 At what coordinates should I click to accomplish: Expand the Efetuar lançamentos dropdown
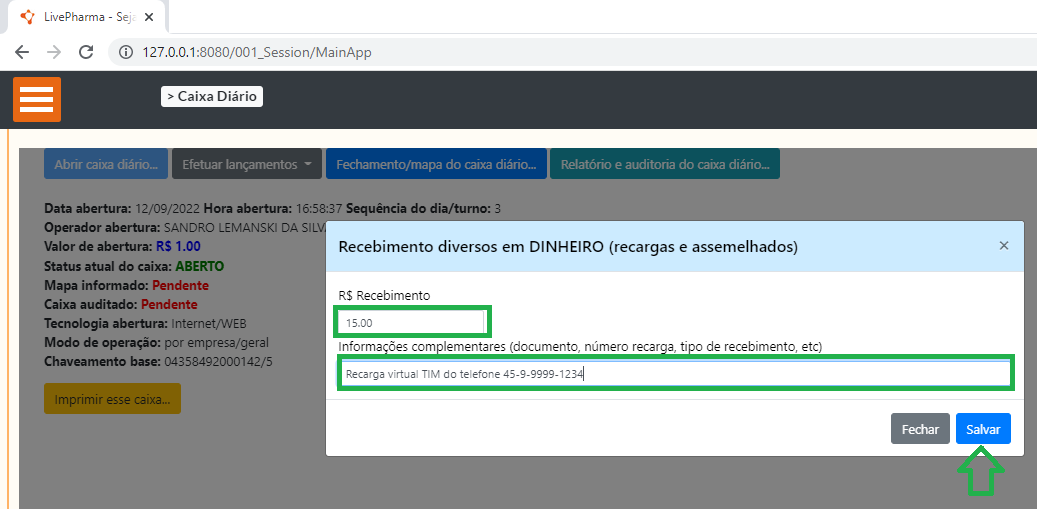pos(246,164)
